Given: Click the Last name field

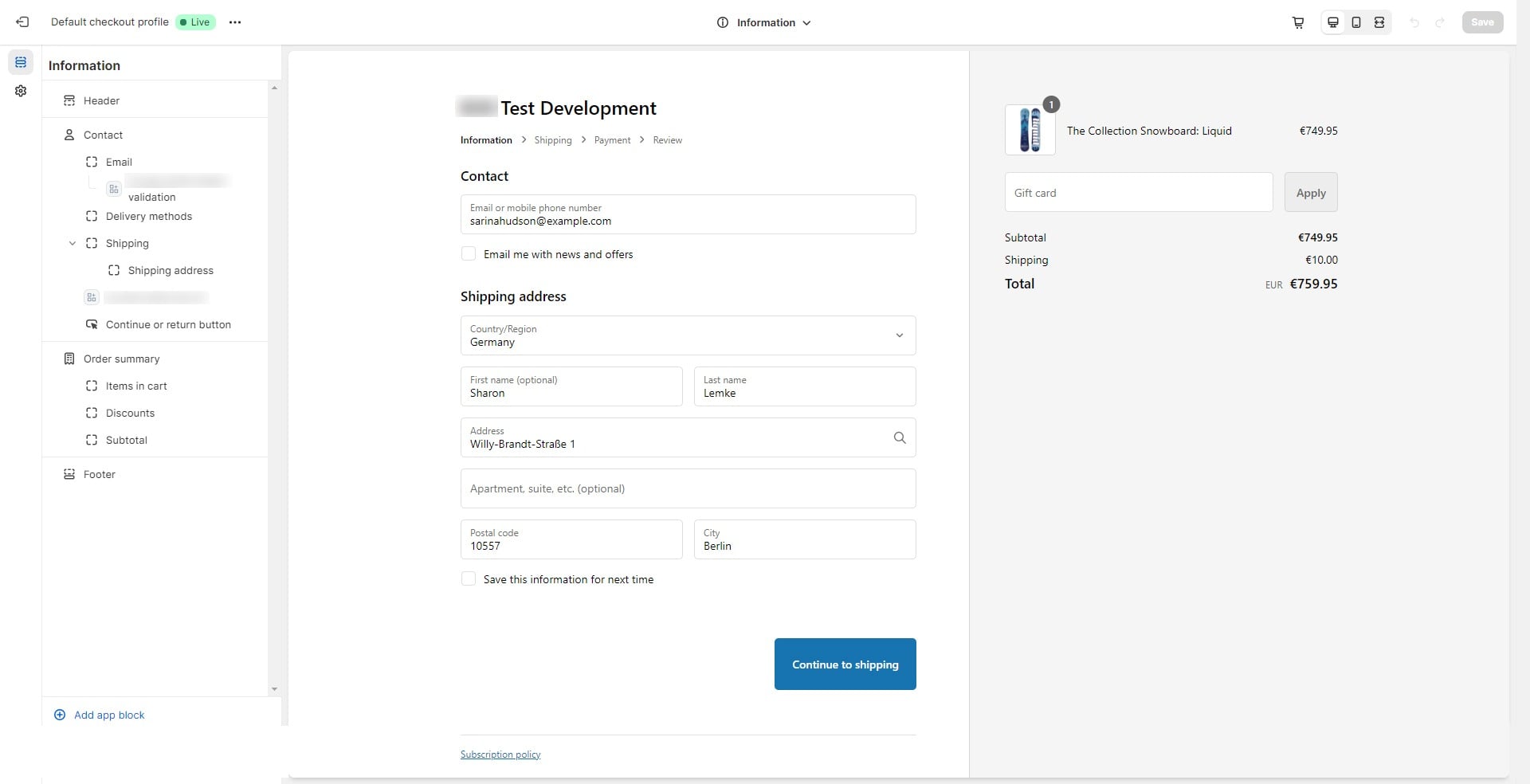Looking at the screenshot, I should tap(805, 386).
